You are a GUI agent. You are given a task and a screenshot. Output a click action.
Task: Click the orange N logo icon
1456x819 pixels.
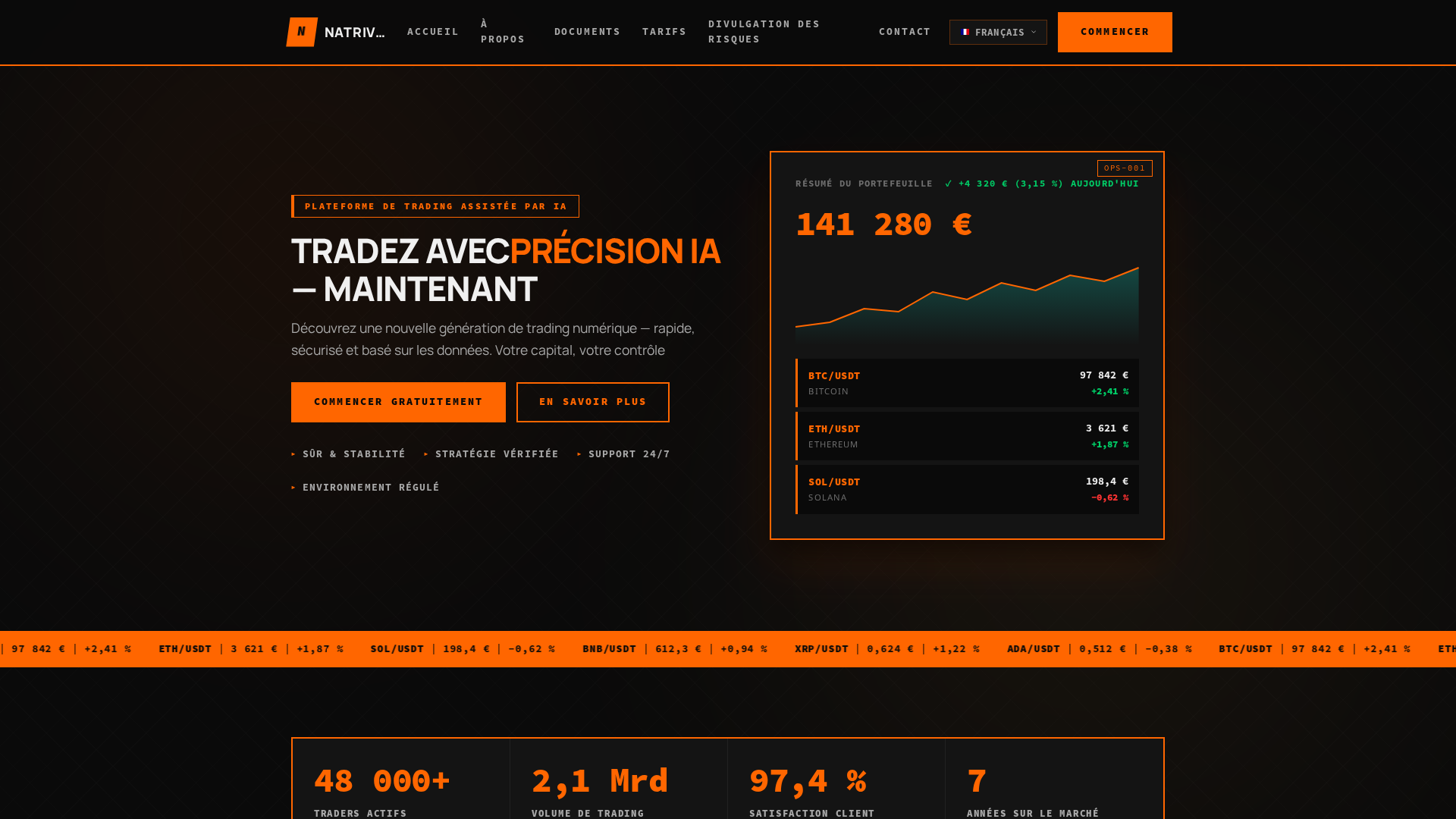click(302, 32)
